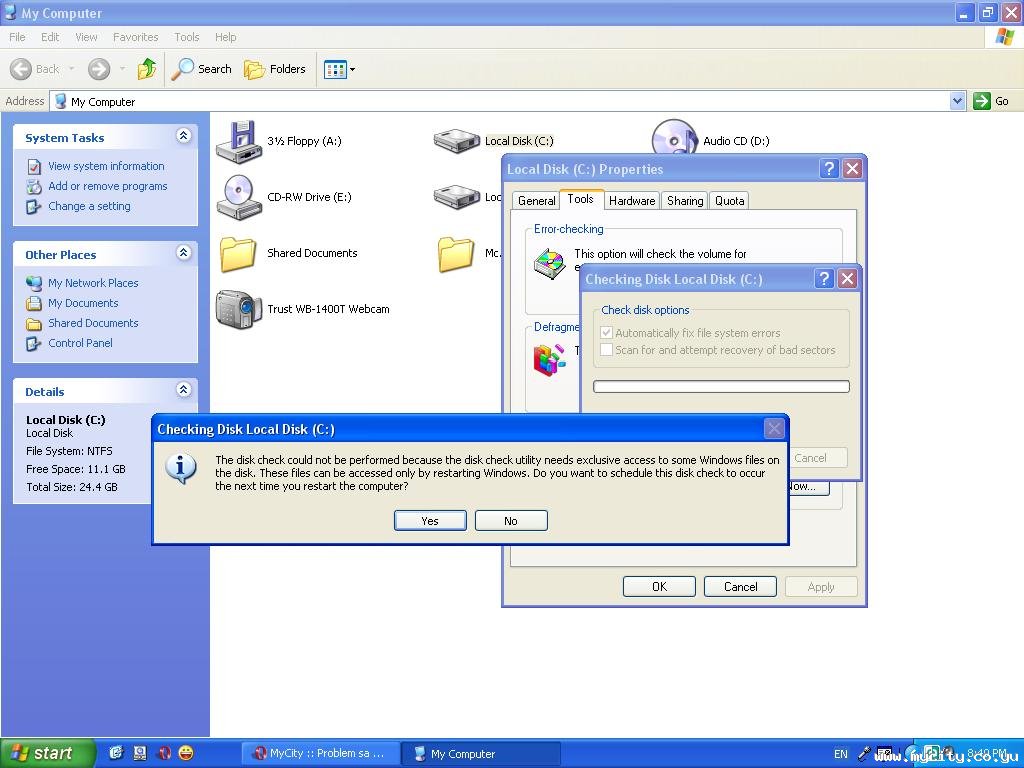Select the Audio CD (D:) icon
Viewport: 1024px width, 768px height.
click(674, 138)
